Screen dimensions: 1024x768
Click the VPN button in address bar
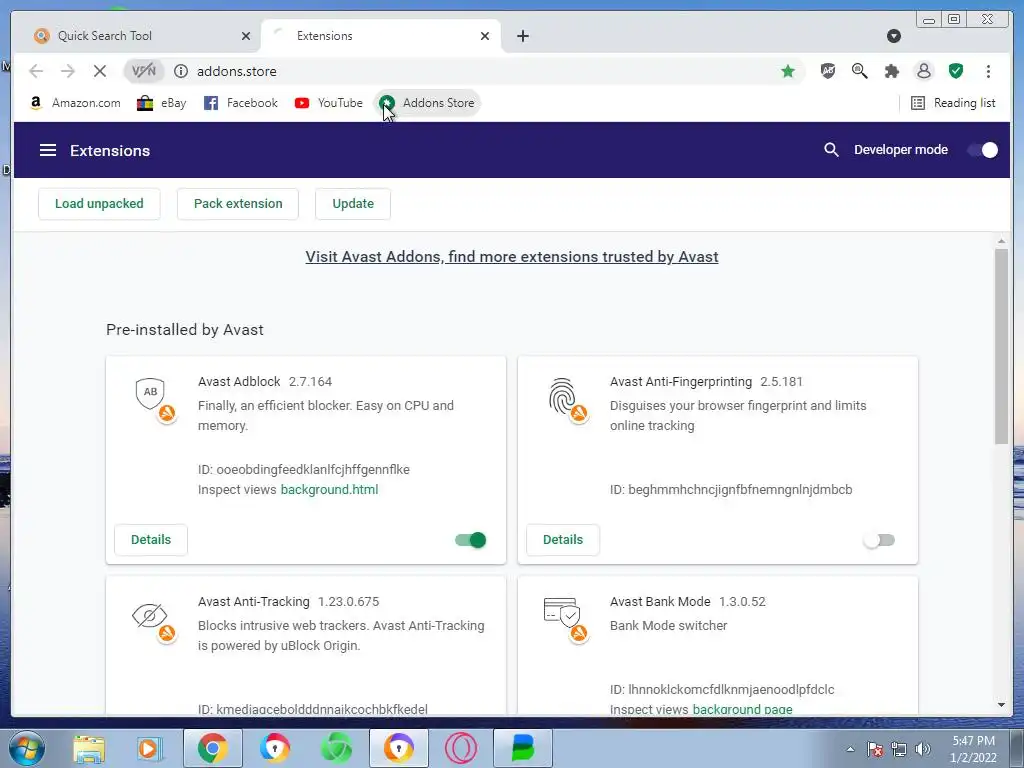click(144, 71)
